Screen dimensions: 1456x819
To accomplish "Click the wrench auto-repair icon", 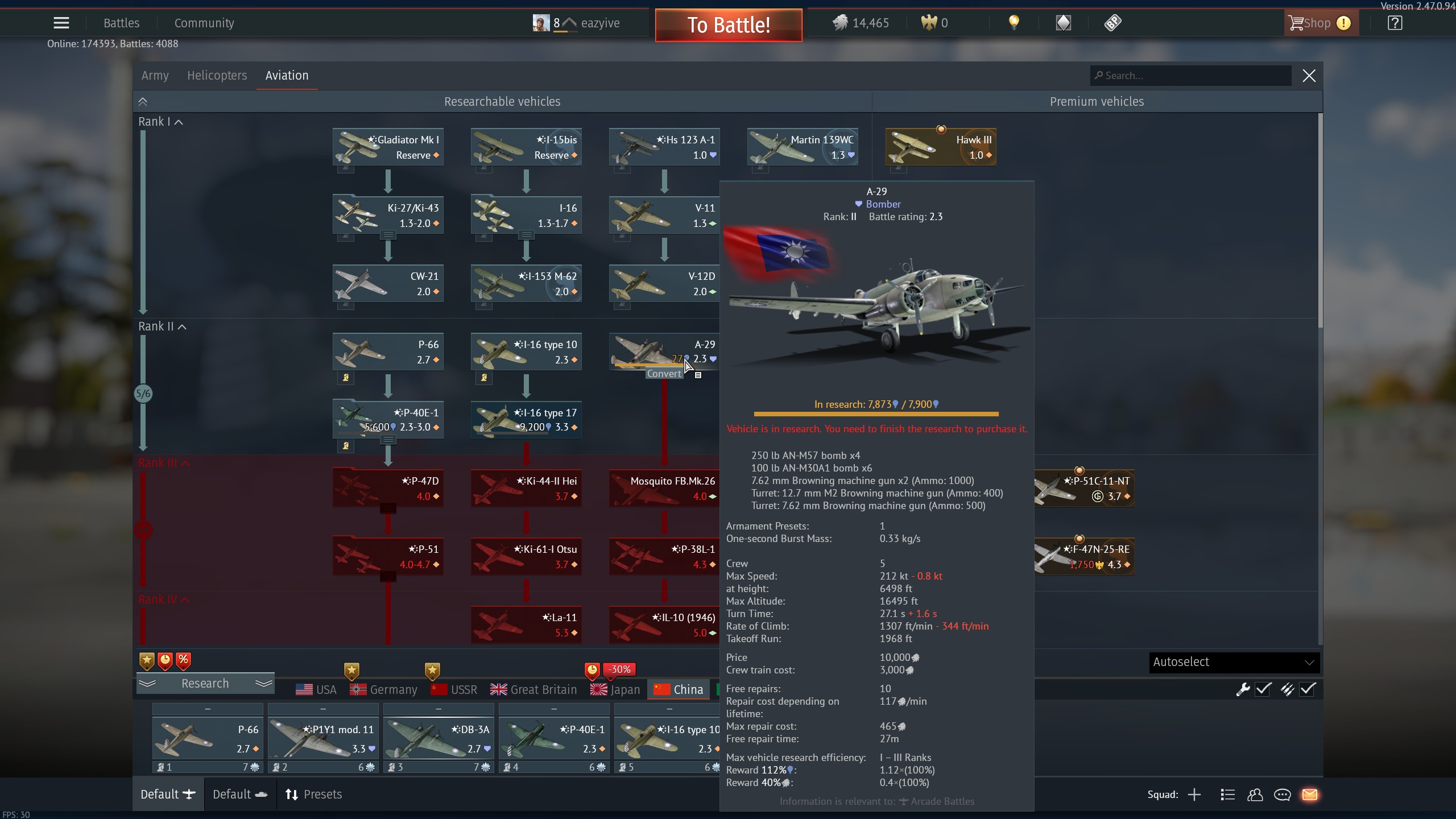I will [x=1243, y=689].
